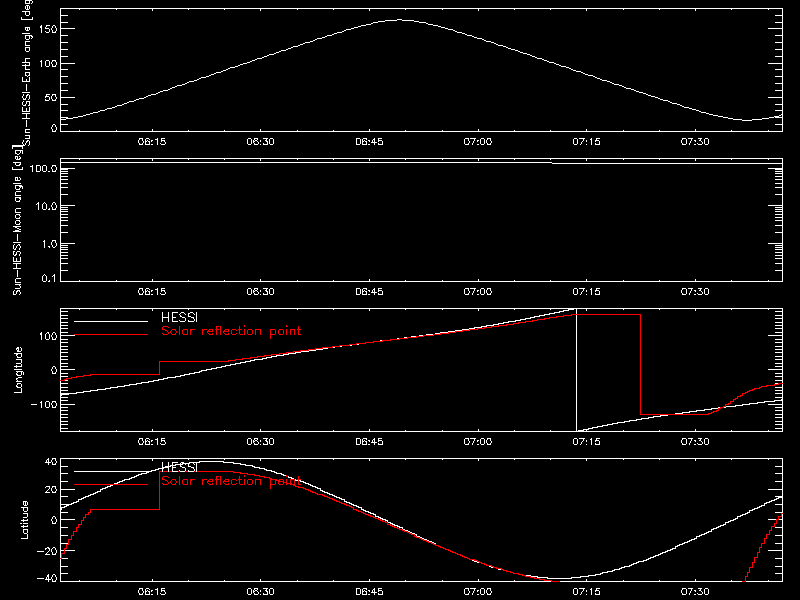Click the -20 tick on Latitude axis
800x600 pixels.
[x=47, y=551]
